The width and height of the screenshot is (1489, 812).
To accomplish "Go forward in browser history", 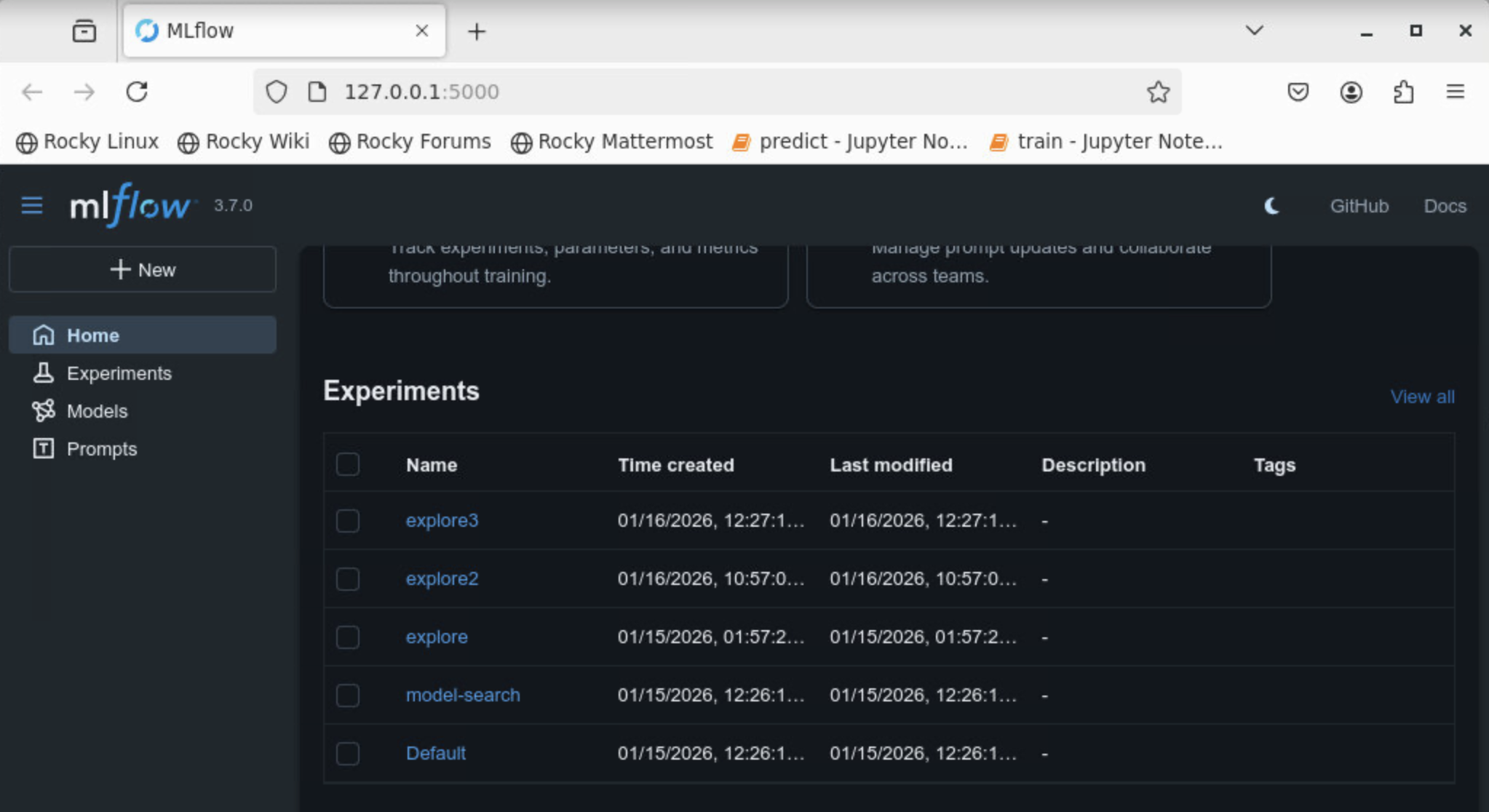I will click(84, 92).
